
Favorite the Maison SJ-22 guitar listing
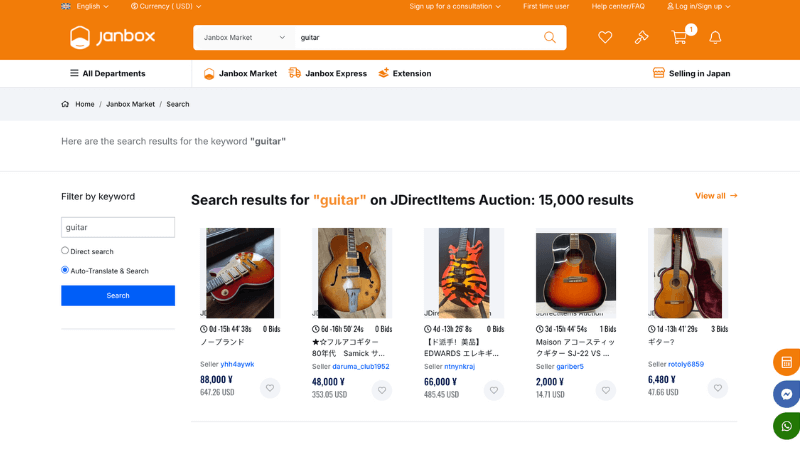click(606, 390)
